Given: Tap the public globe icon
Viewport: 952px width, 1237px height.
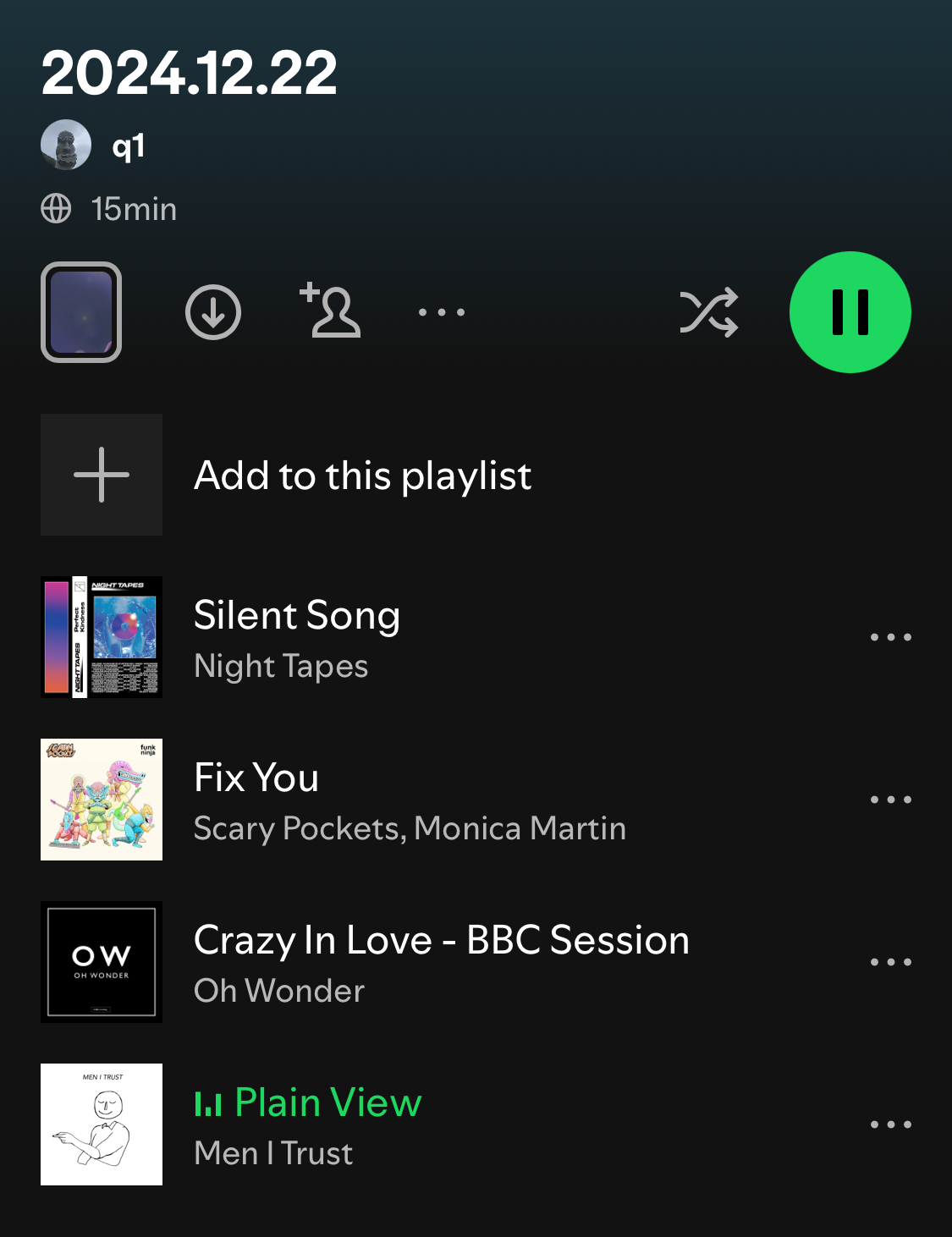Looking at the screenshot, I should click(x=56, y=208).
